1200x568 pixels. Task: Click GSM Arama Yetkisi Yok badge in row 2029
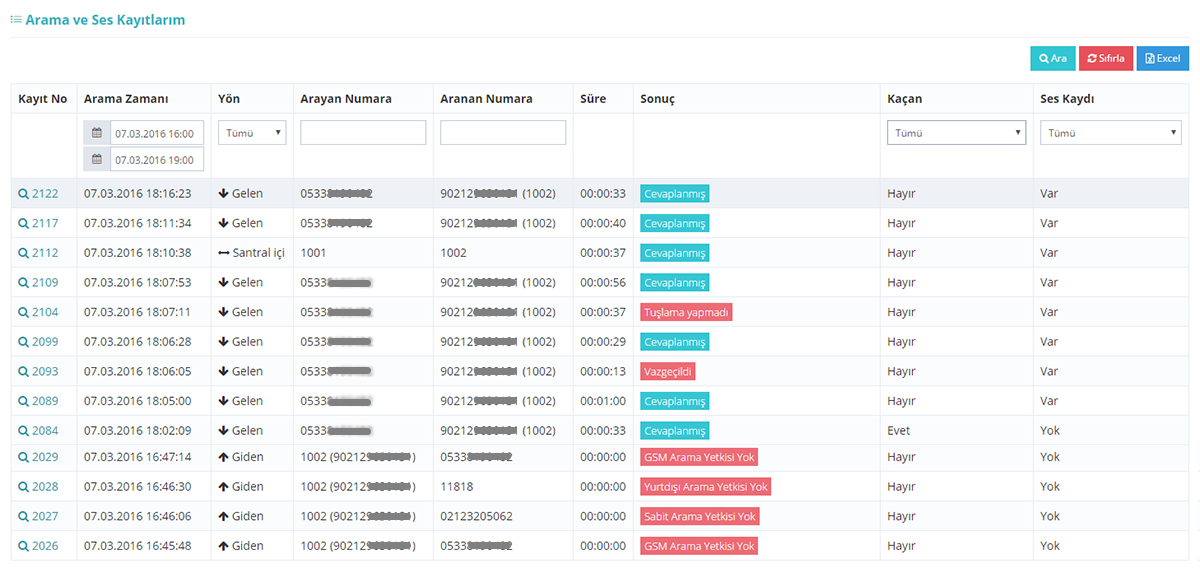click(698, 457)
